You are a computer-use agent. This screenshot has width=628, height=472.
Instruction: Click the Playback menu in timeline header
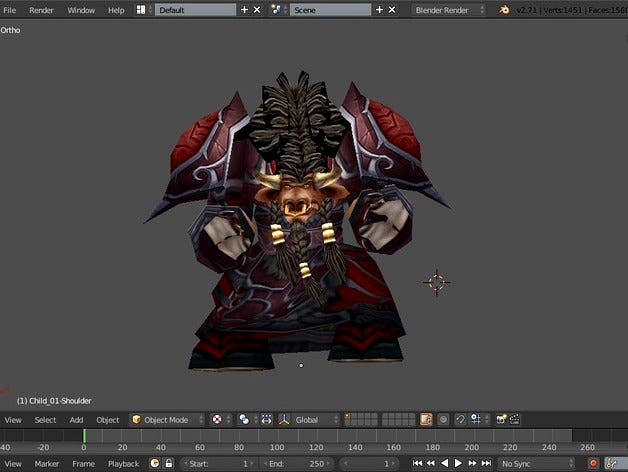[123, 464]
